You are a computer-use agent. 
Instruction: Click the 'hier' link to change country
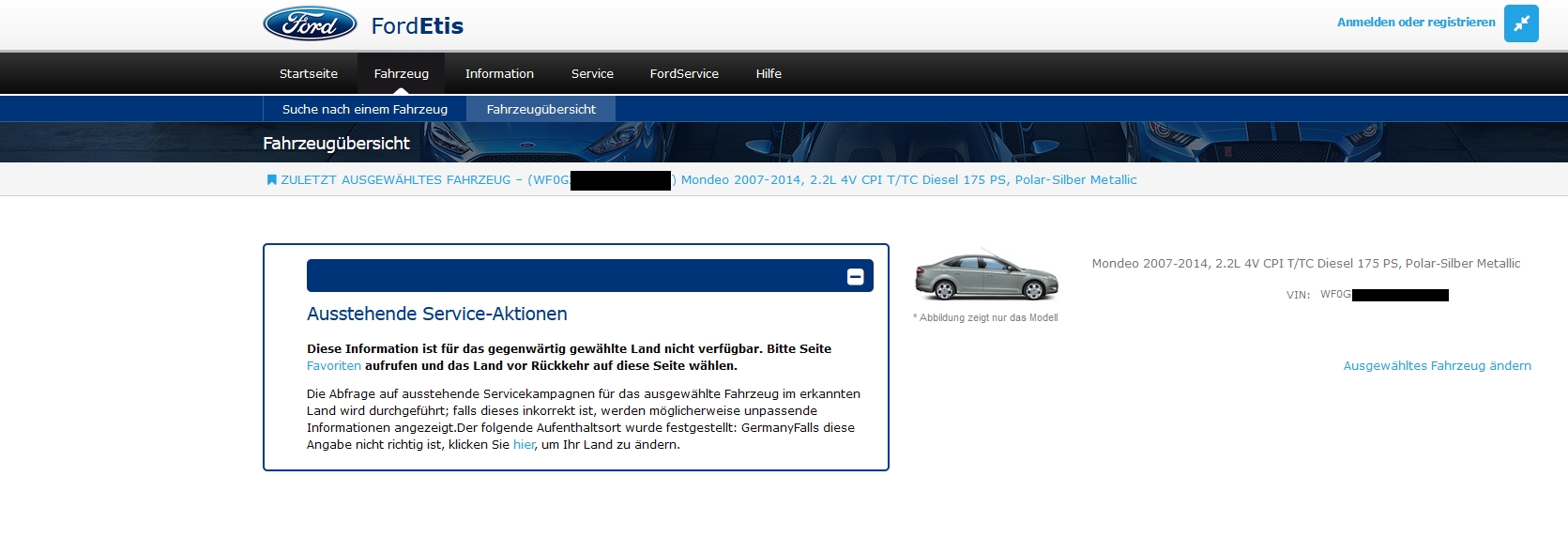coord(524,445)
